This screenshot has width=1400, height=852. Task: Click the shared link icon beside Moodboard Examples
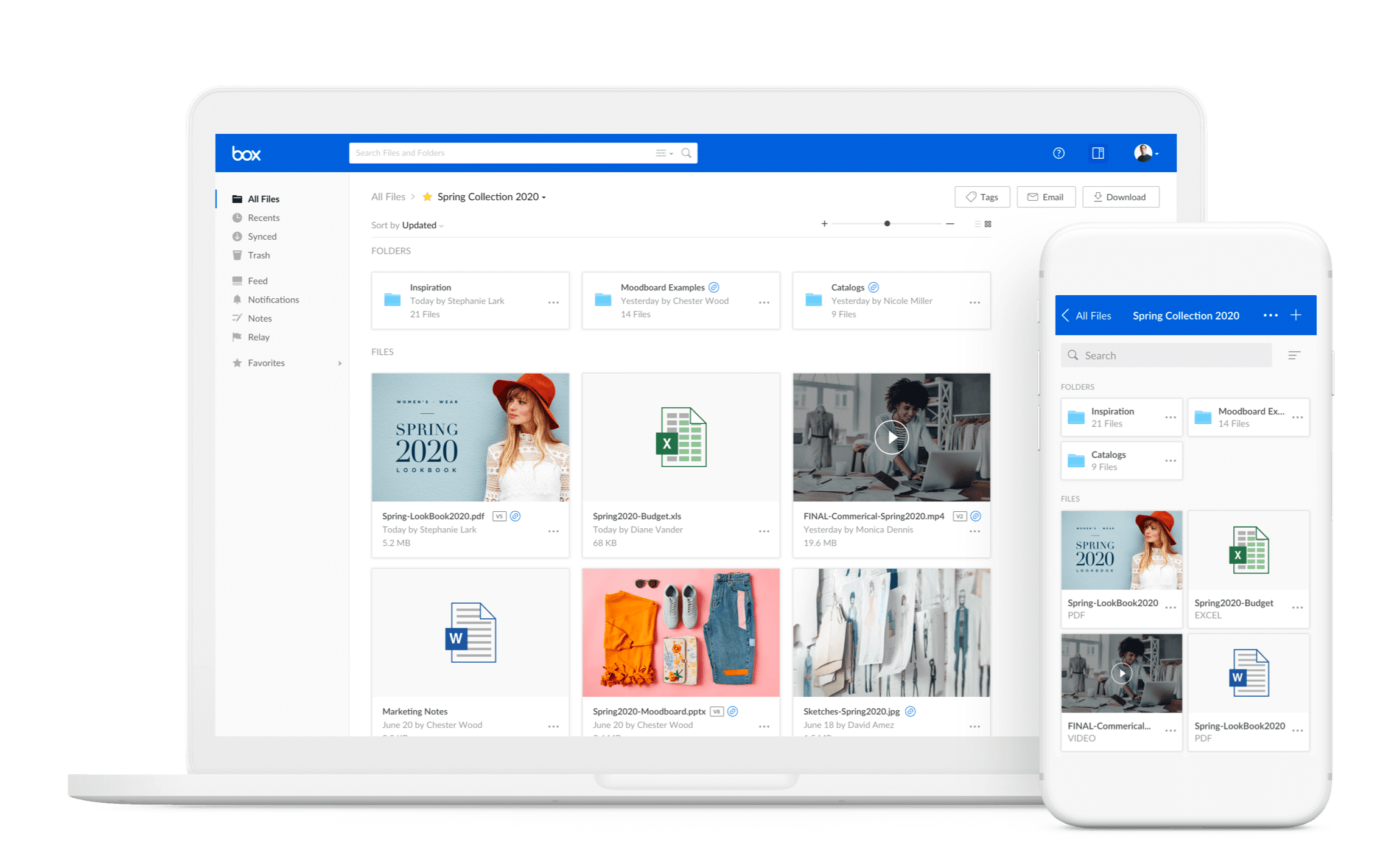click(714, 287)
